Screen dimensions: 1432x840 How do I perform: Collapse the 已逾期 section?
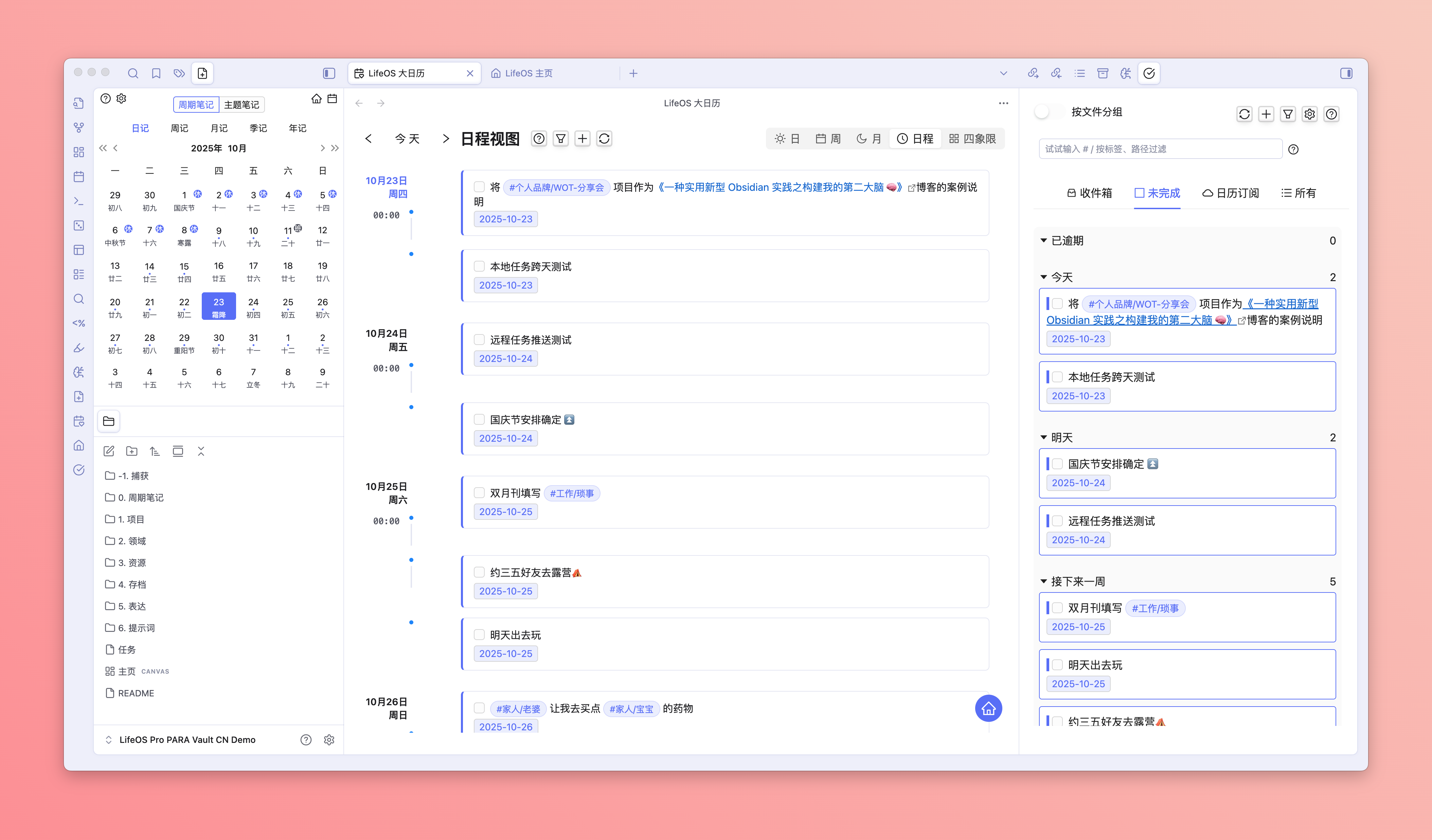click(1043, 241)
